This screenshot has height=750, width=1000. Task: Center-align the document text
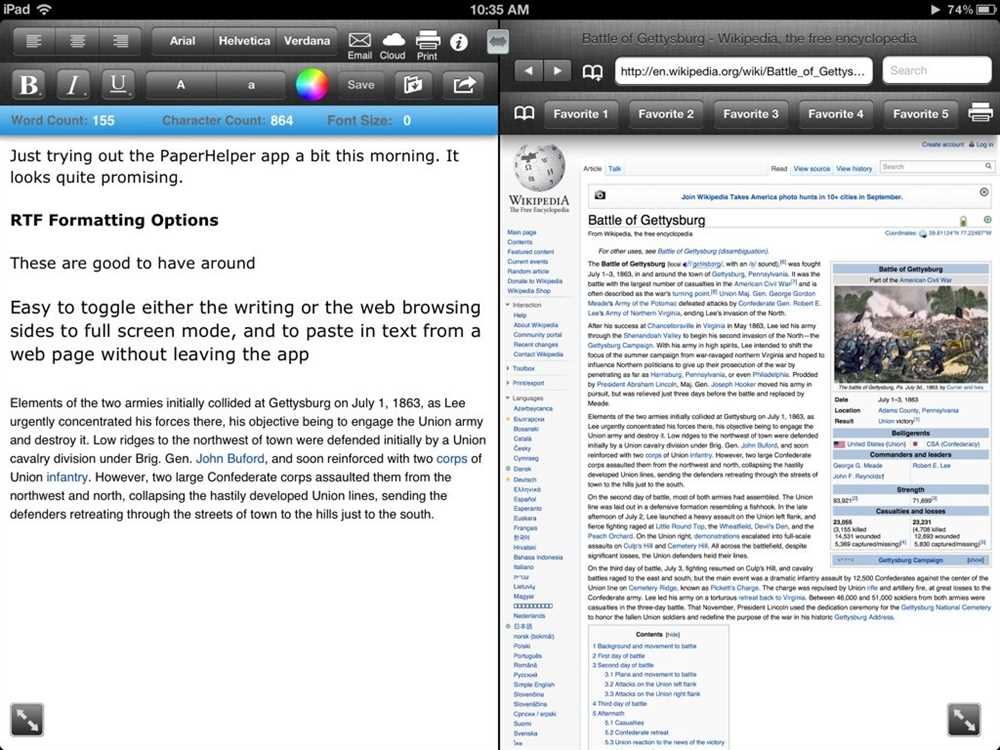(x=77, y=41)
